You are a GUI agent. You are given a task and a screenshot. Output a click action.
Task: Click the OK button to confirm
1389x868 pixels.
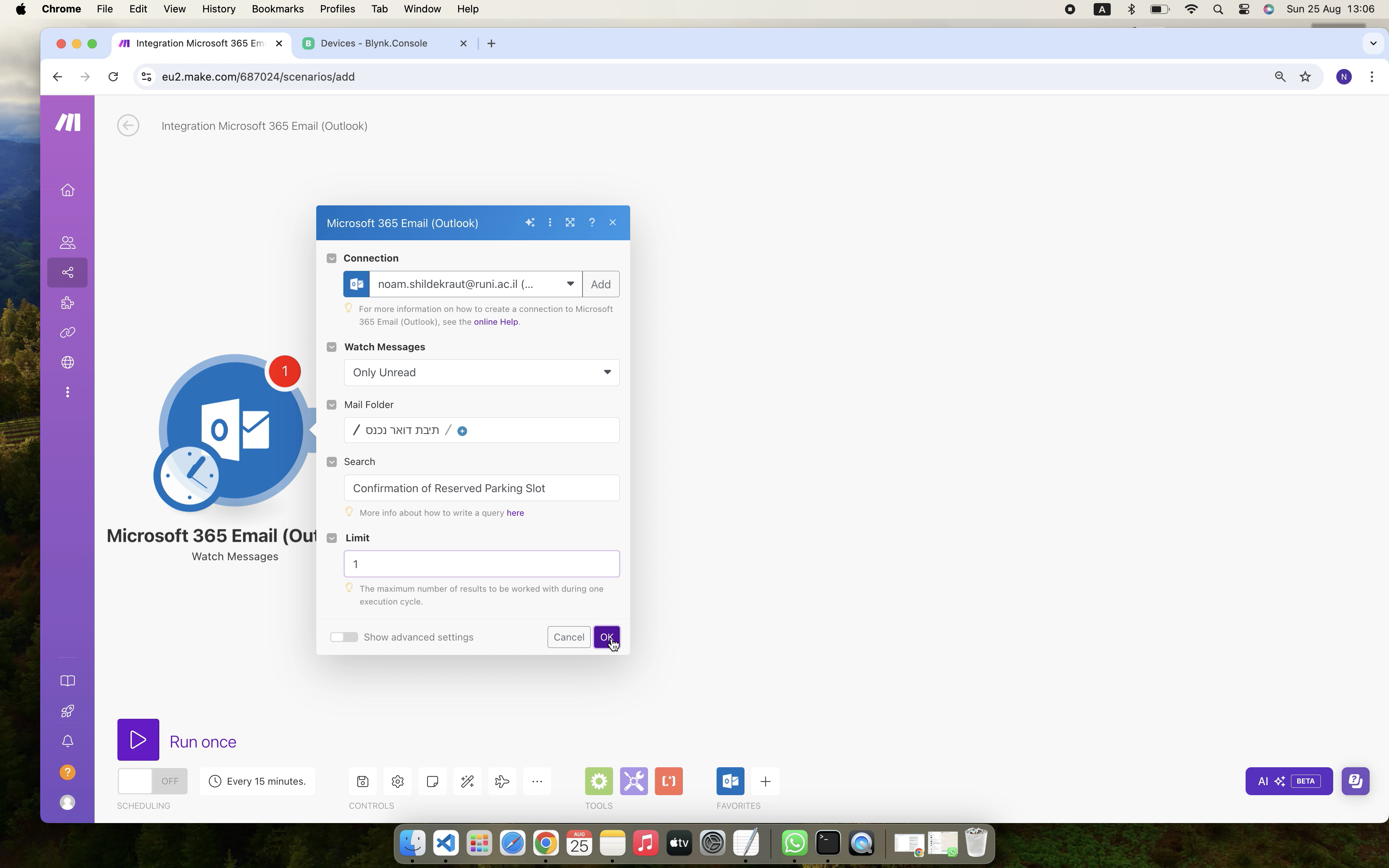coord(606,637)
